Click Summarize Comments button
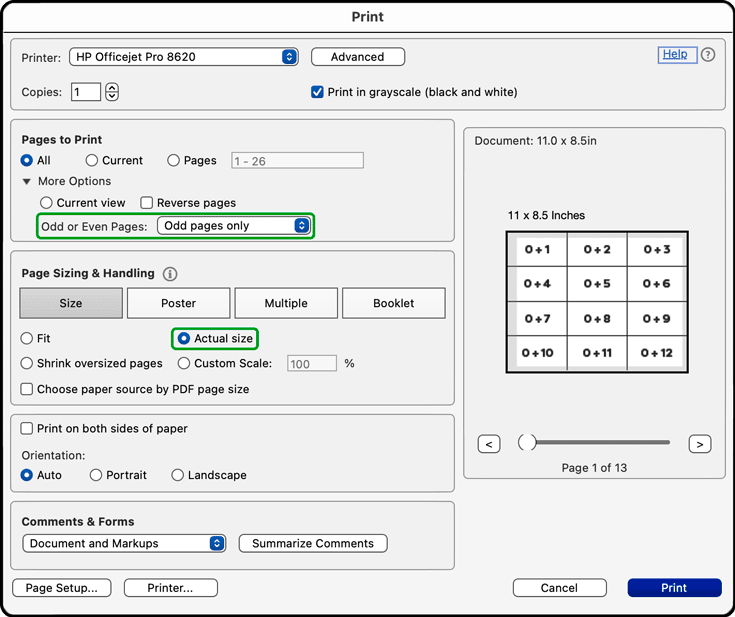The width and height of the screenshot is (735, 617). click(x=313, y=543)
